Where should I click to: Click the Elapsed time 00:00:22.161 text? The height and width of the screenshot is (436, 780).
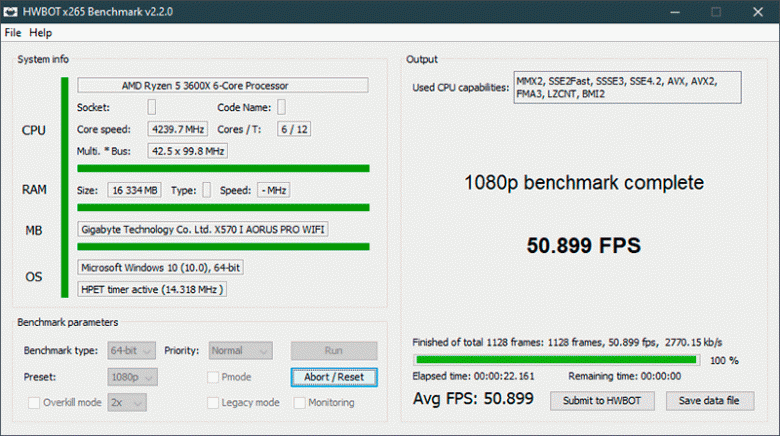point(474,376)
